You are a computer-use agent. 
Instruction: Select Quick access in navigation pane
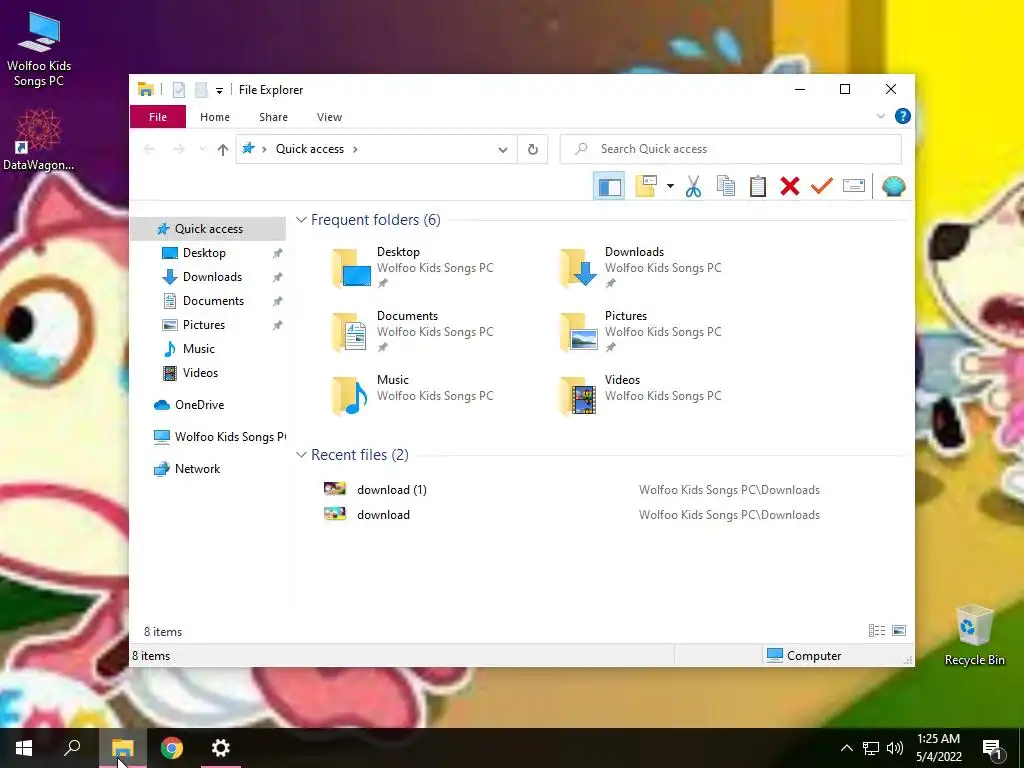(208, 229)
